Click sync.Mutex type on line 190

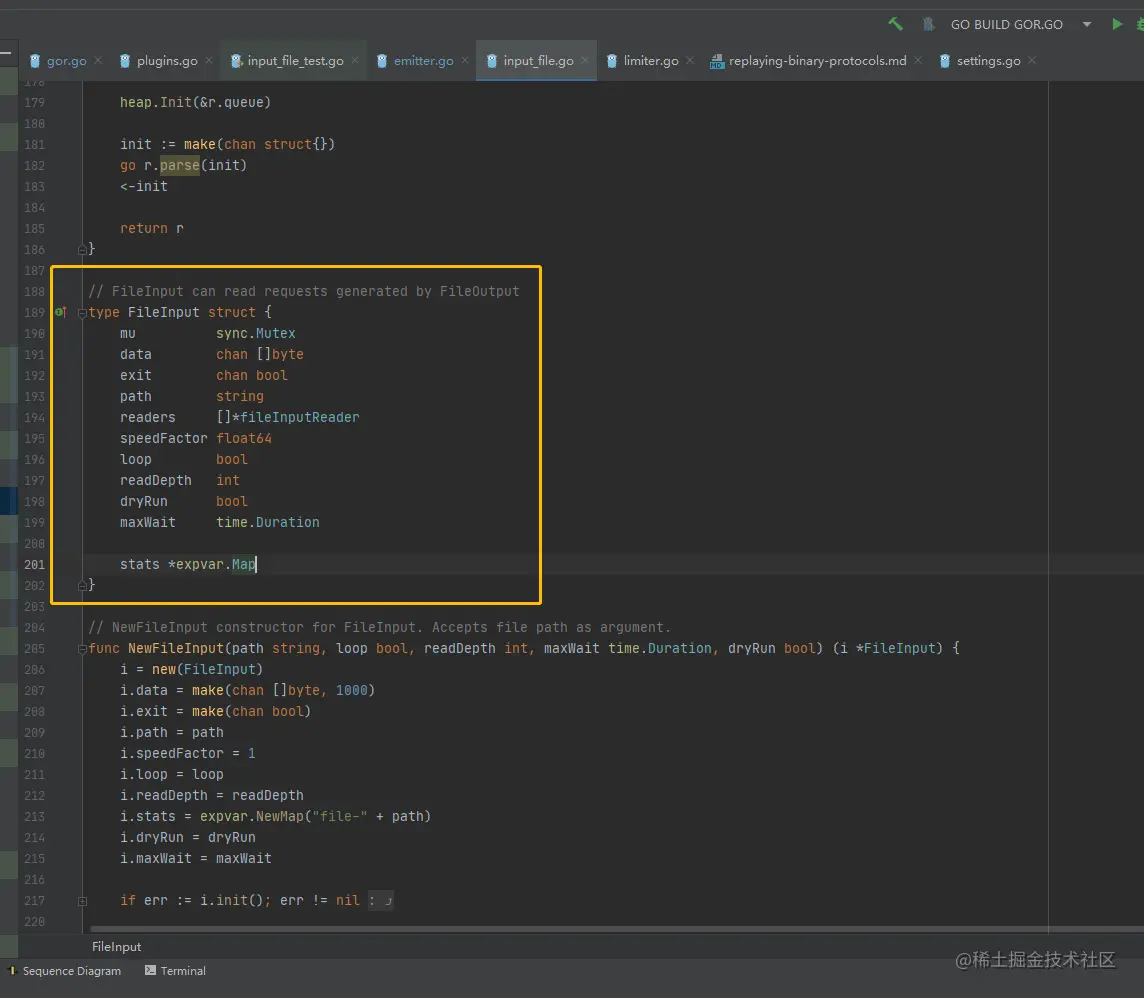(255, 333)
